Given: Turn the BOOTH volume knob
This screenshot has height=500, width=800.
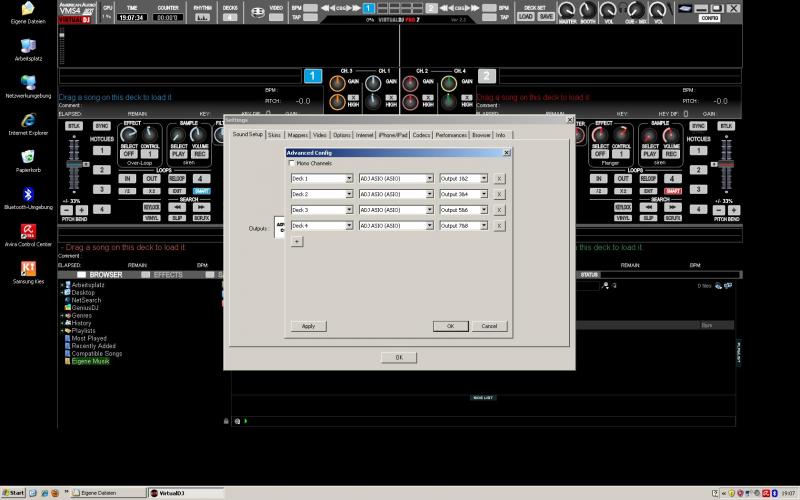Looking at the screenshot, I should coord(588,10).
